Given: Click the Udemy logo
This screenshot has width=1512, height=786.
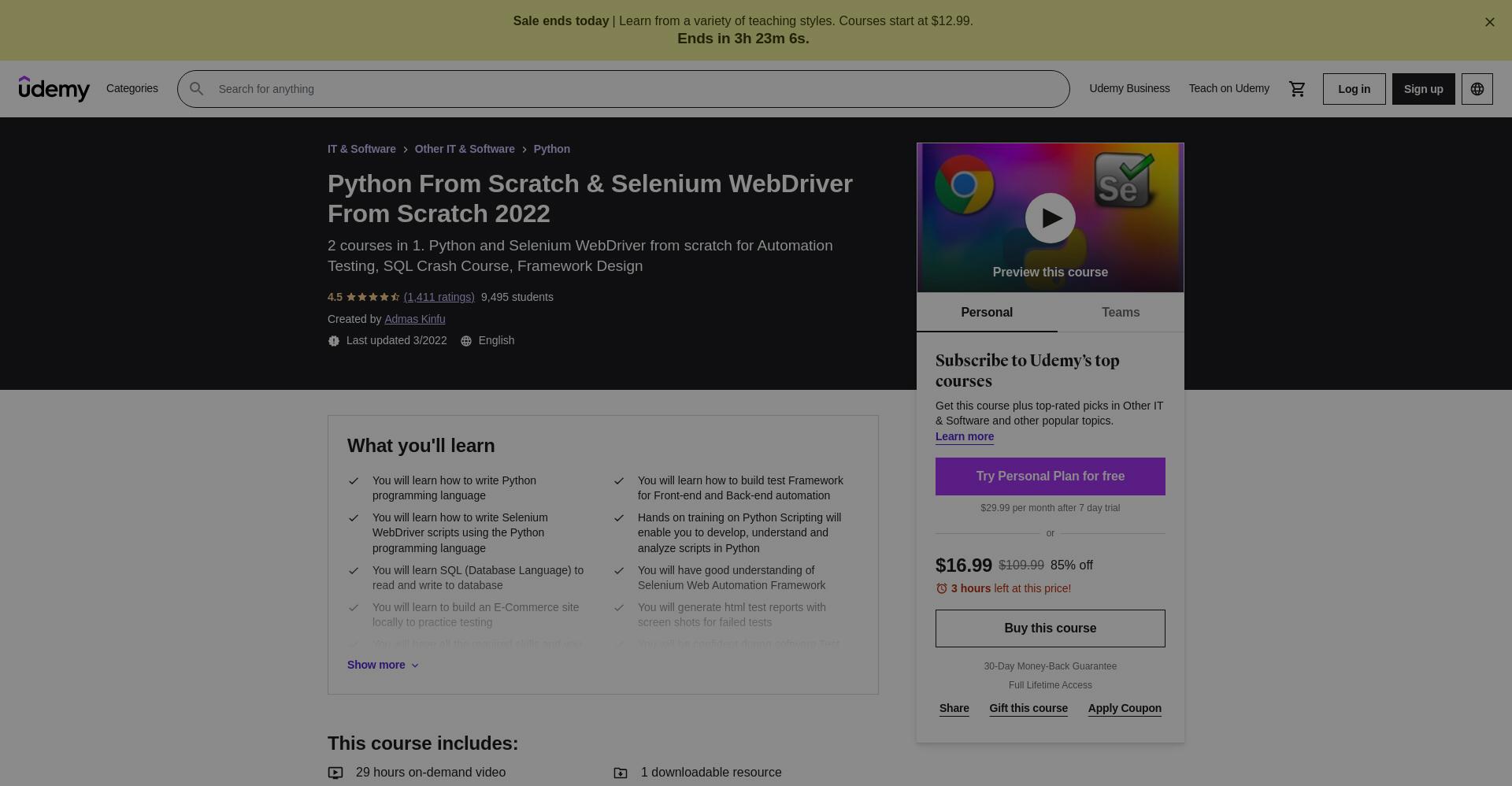Looking at the screenshot, I should pos(54,89).
